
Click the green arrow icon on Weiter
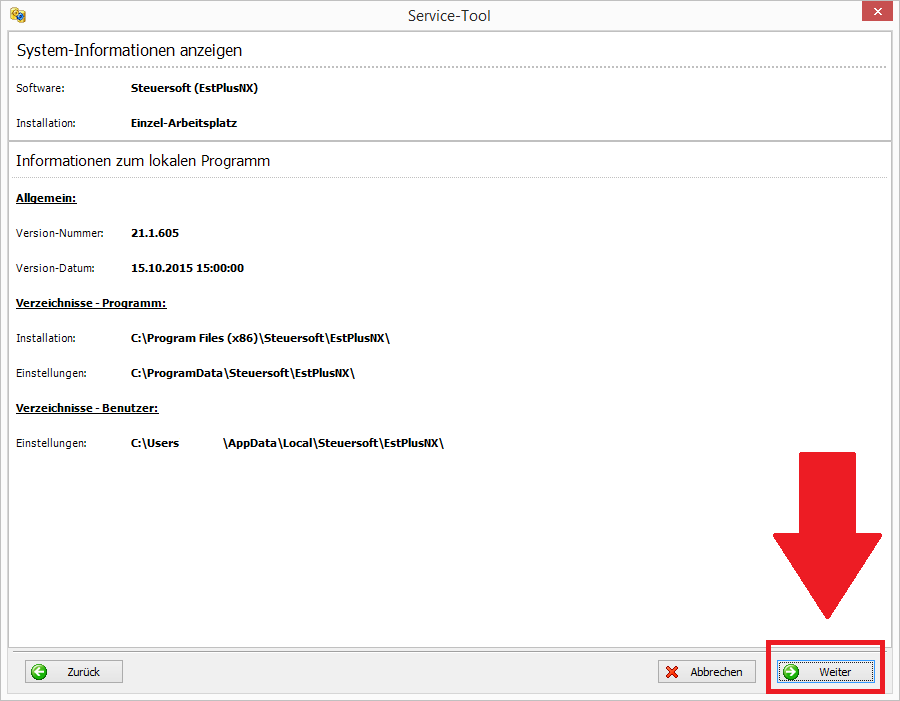click(791, 672)
